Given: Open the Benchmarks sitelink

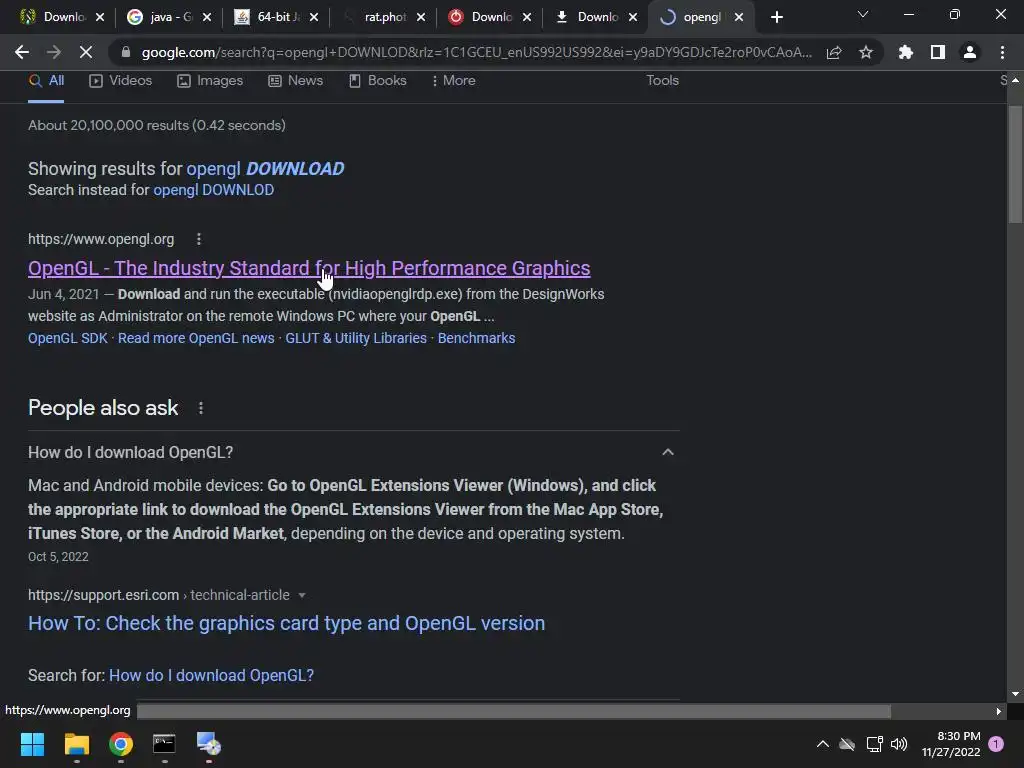Looking at the screenshot, I should click(476, 338).
